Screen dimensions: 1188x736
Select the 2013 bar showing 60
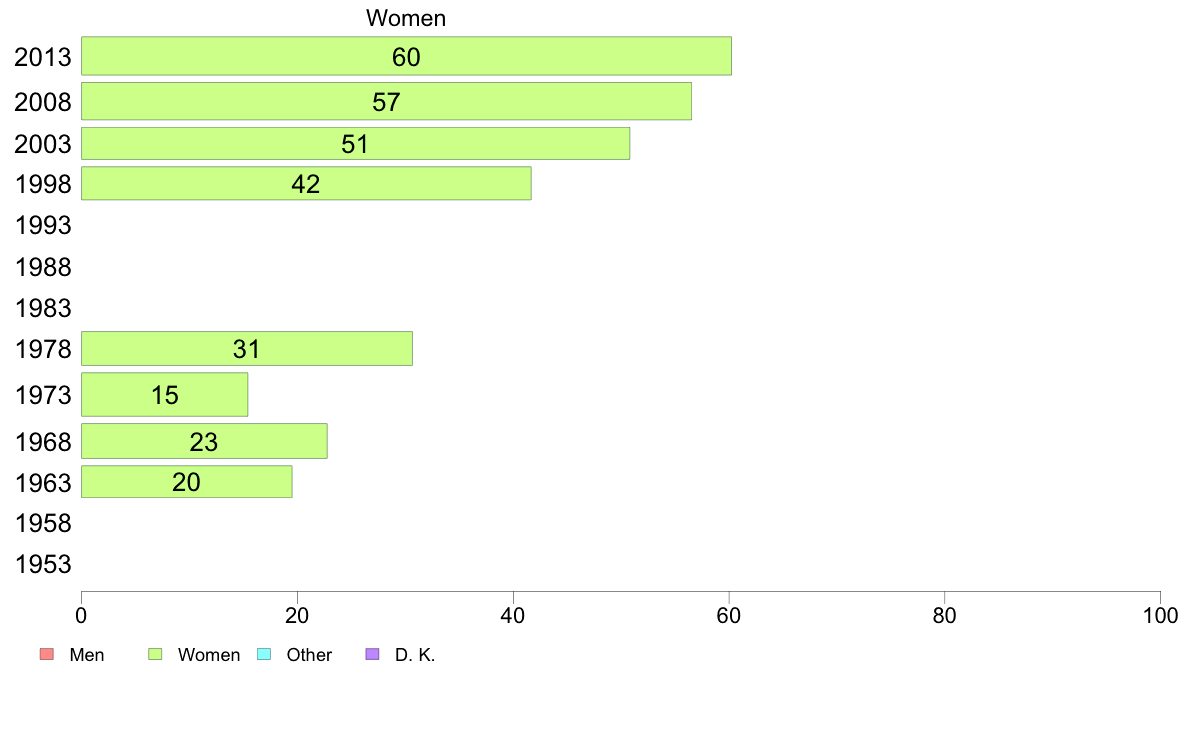(x=406, y=56)
